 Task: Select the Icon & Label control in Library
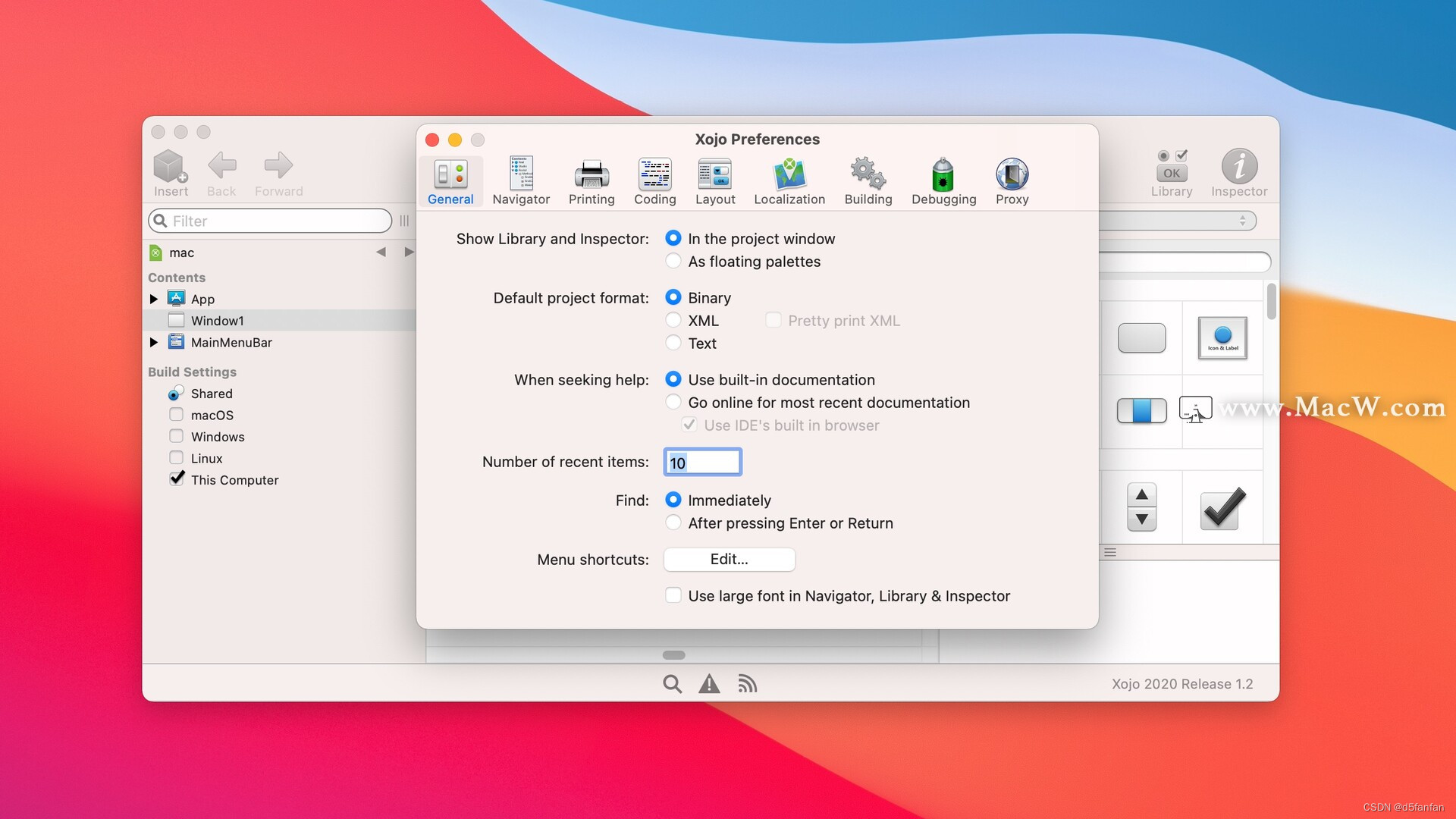[1222, 337]
